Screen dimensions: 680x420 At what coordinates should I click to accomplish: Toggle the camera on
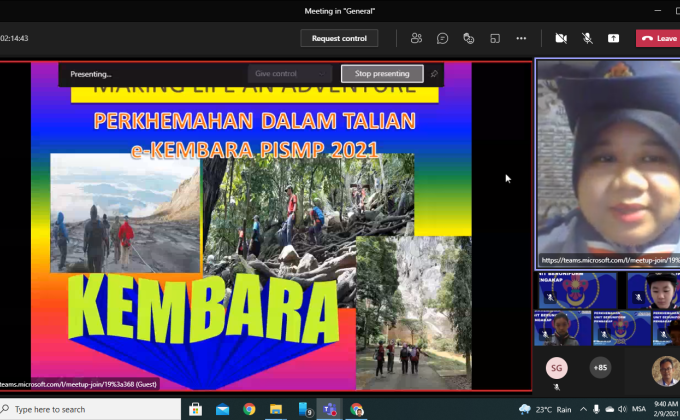pyautogui.click(x=561, y=38)
